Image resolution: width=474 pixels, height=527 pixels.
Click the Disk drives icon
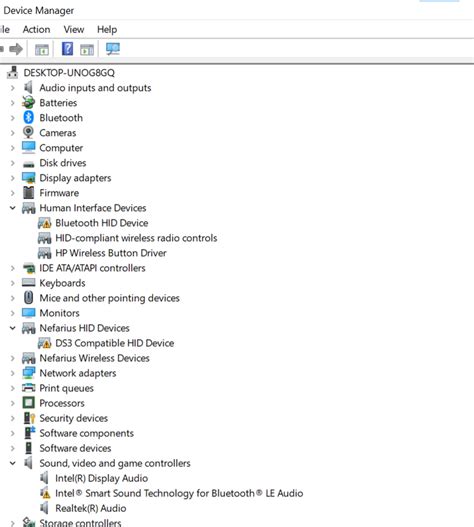[28, 164]
